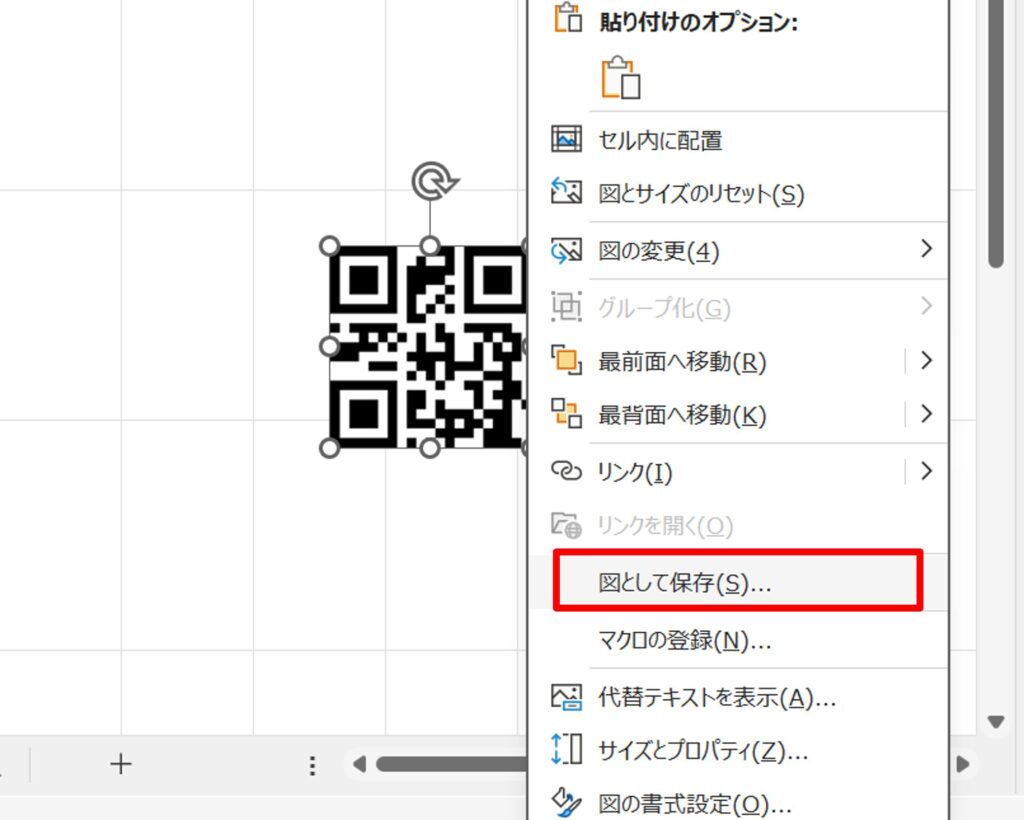Click the 最前面へ移動 icon
1024x820 pixels.
point(566,360)
